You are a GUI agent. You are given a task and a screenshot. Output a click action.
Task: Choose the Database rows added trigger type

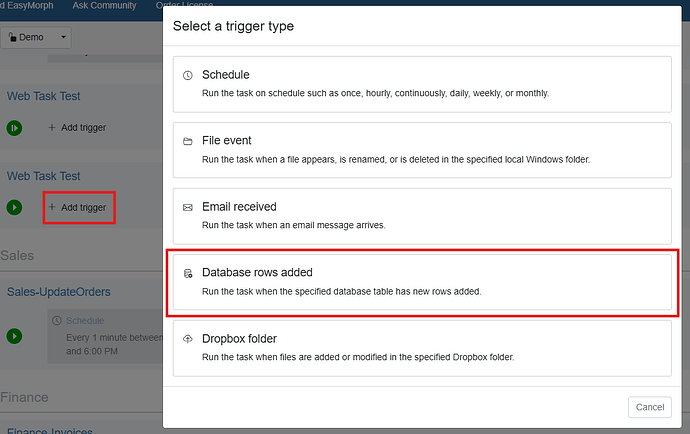(x=420, y=281)
